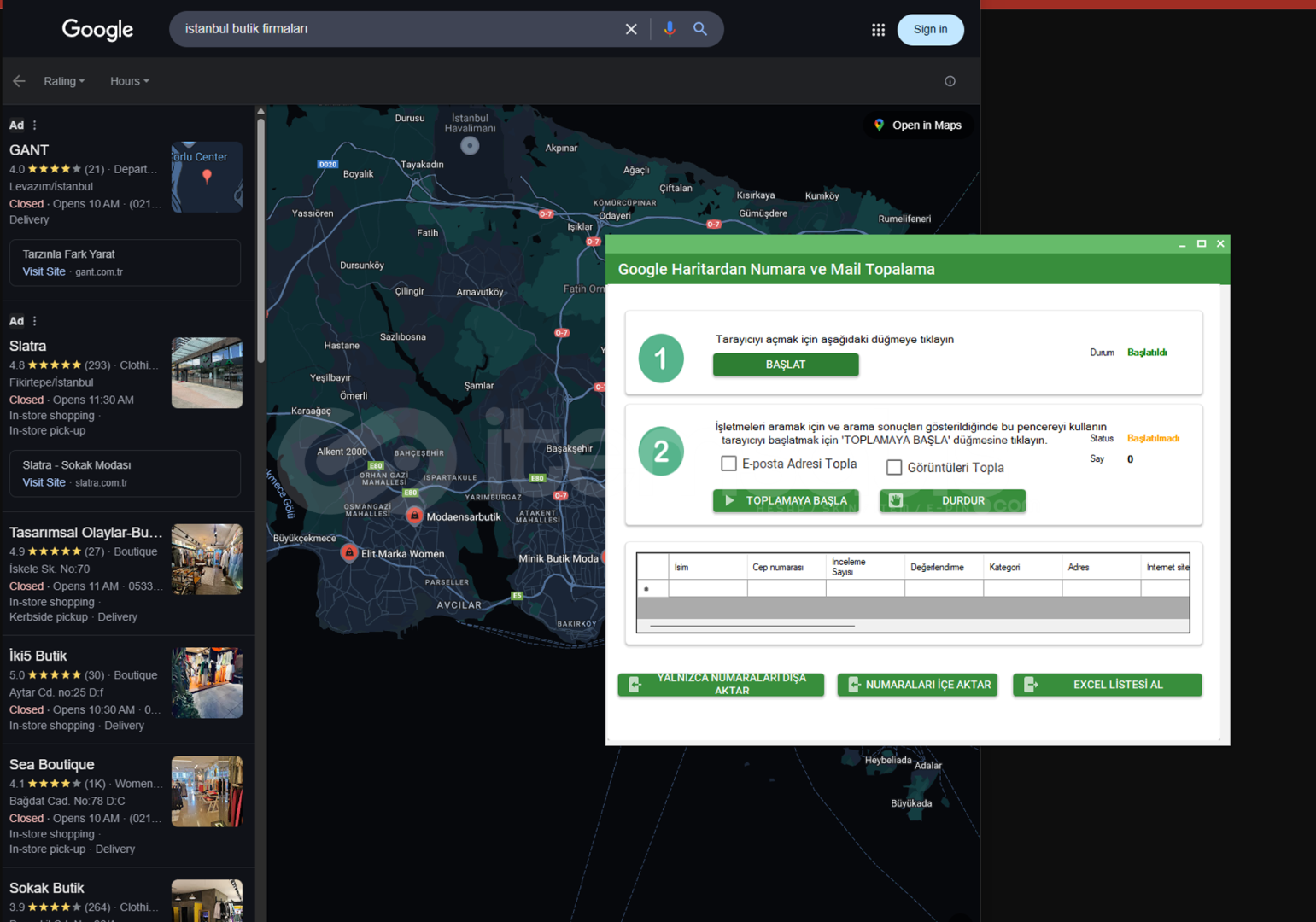
Task: Click TOPLAMAYA BAŞLA button
Action: click(x=786, y=500)
